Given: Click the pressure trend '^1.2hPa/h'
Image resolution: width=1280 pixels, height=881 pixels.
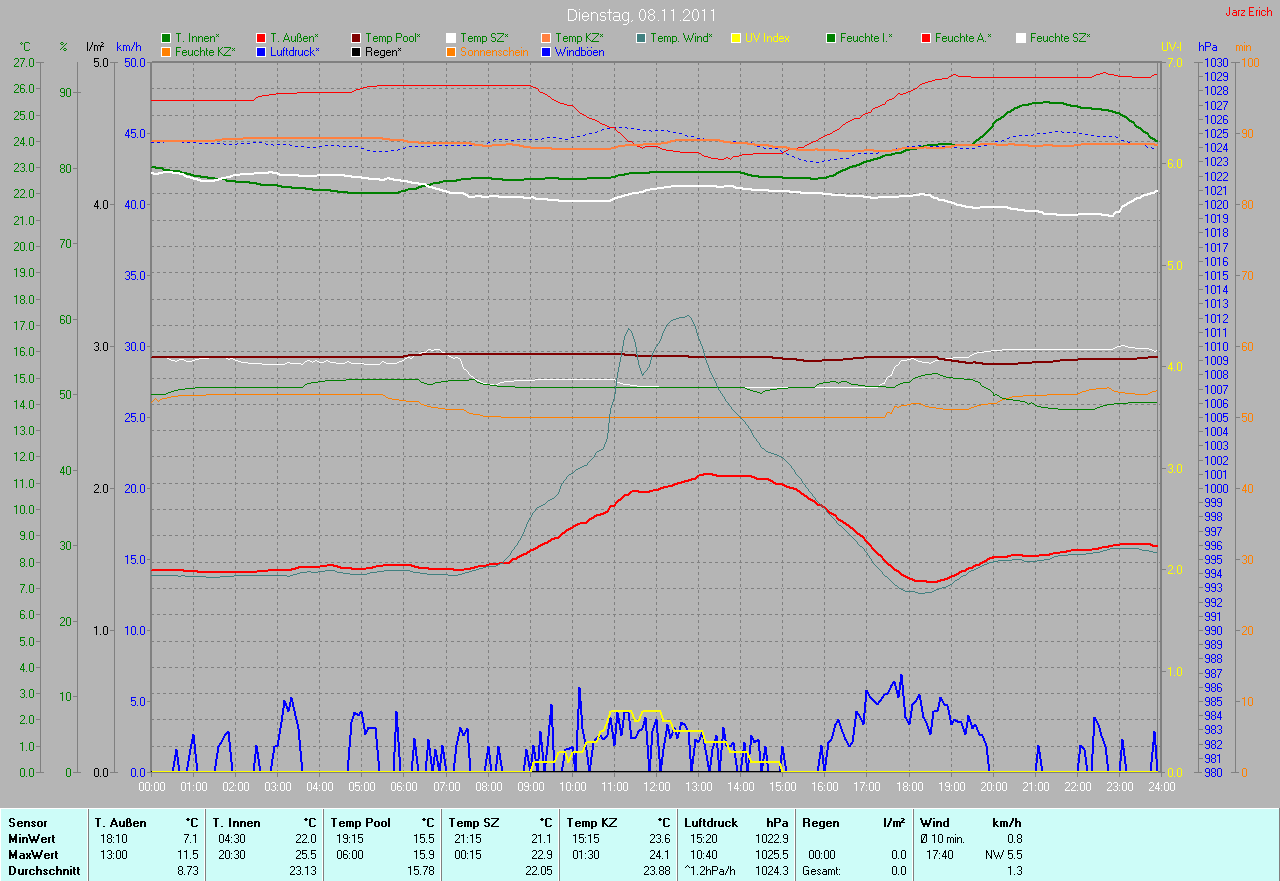Looking at the screenshot, I should coord(709,871).
